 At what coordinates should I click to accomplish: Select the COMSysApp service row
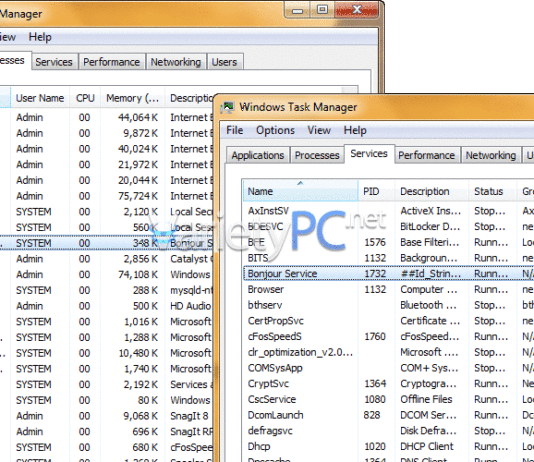(x=388, y=368)
